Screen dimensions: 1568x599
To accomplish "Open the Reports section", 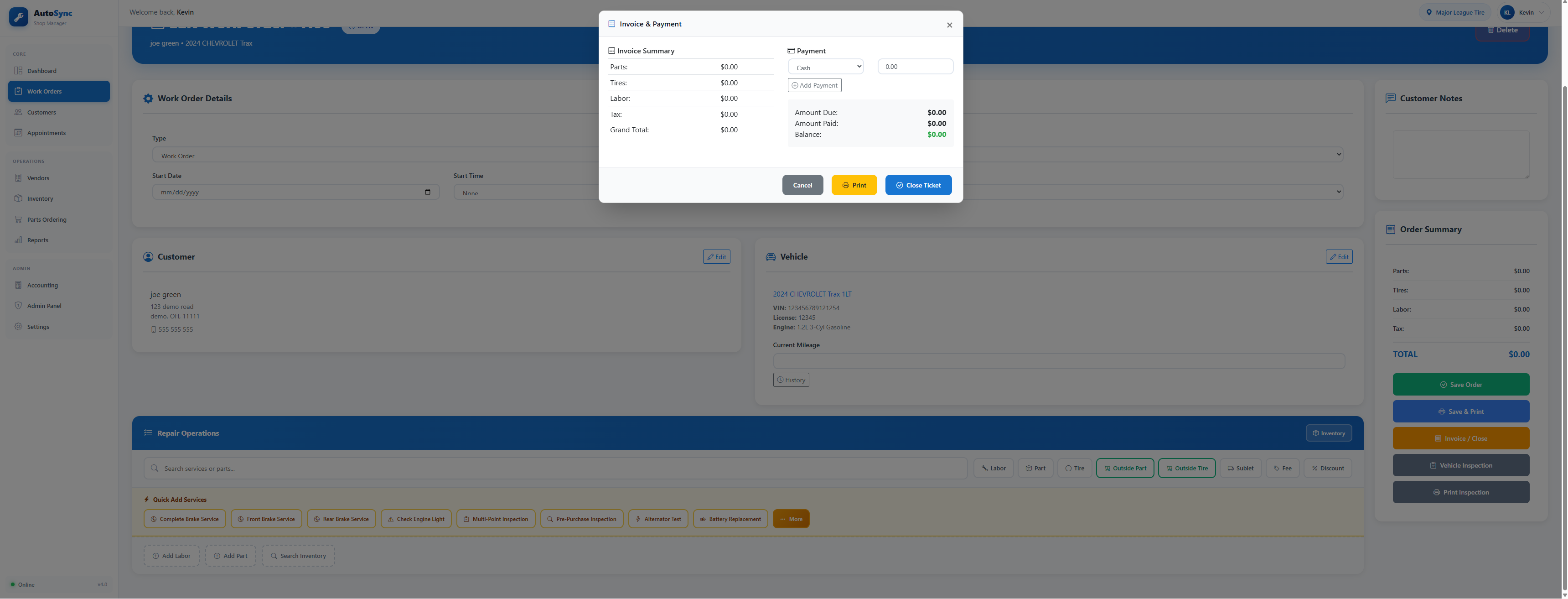I will (37, 240).
